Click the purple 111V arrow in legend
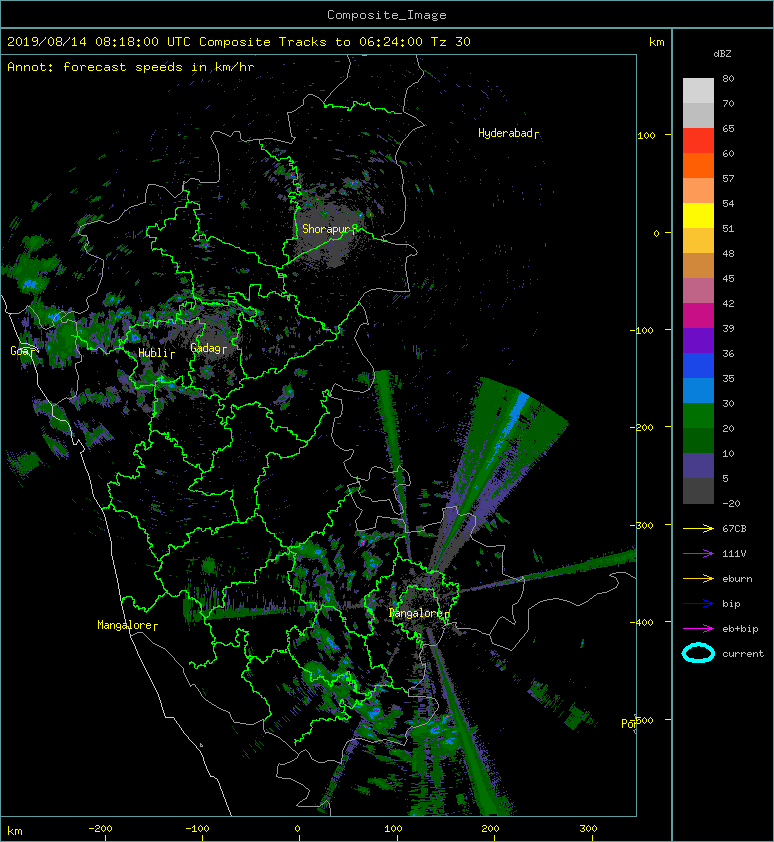The image size is (774, 842). [x=698, y=554]
